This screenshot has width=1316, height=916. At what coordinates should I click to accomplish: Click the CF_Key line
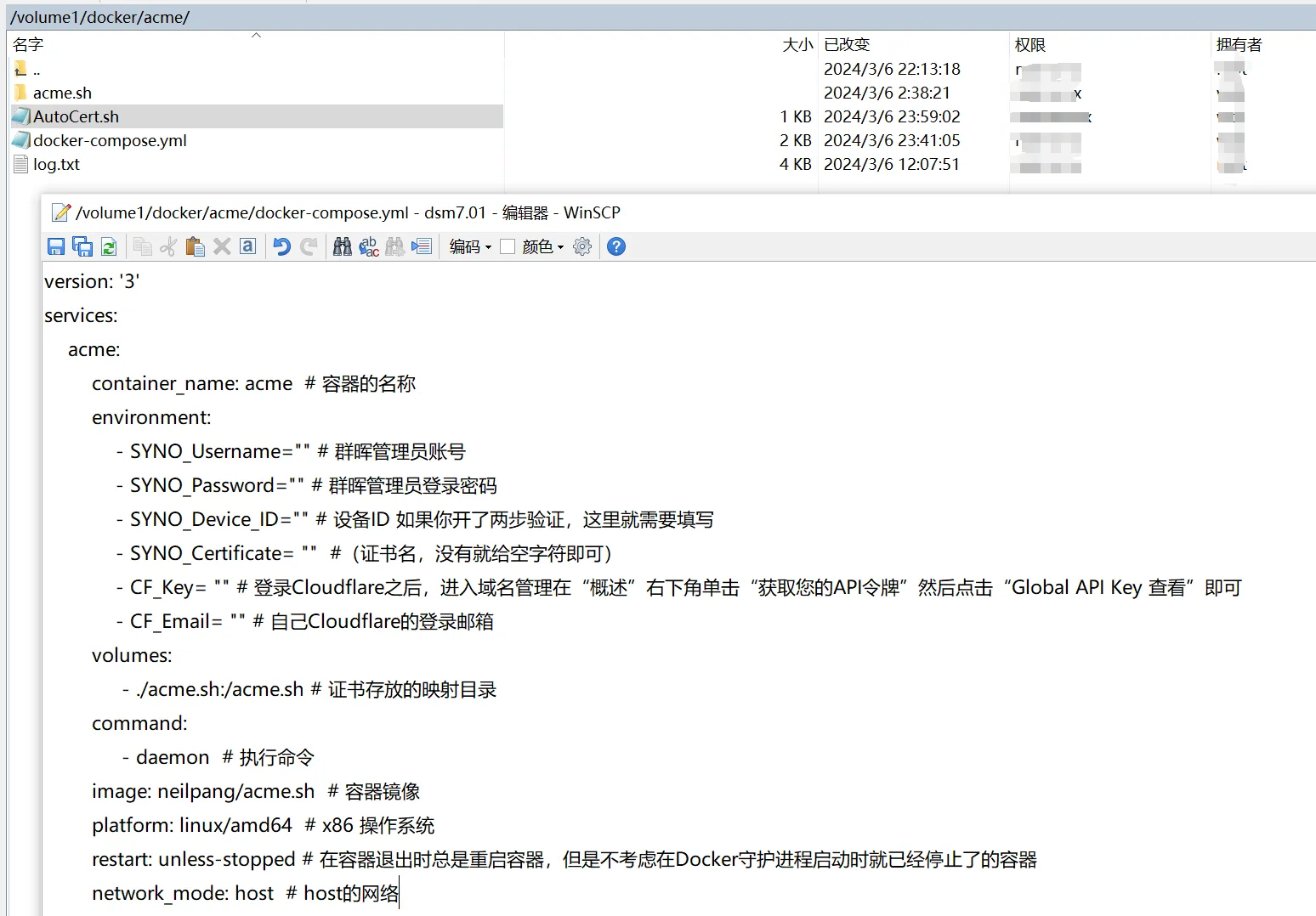coord(678,587)
